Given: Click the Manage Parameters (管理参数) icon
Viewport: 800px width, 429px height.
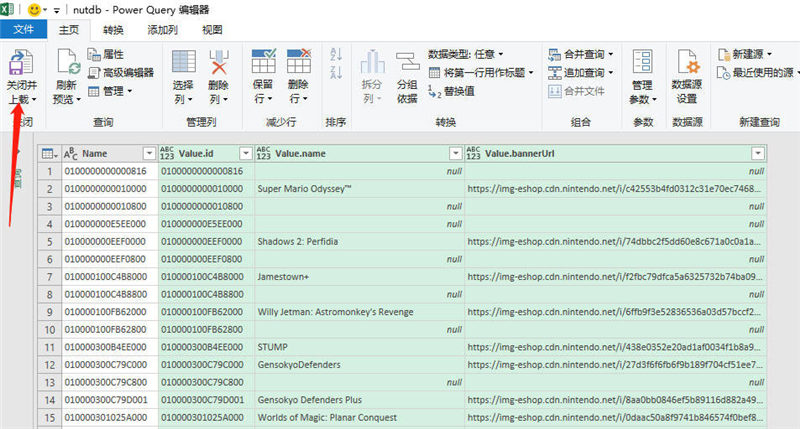Looking at the screenshot, I should [x=642, y=62].
